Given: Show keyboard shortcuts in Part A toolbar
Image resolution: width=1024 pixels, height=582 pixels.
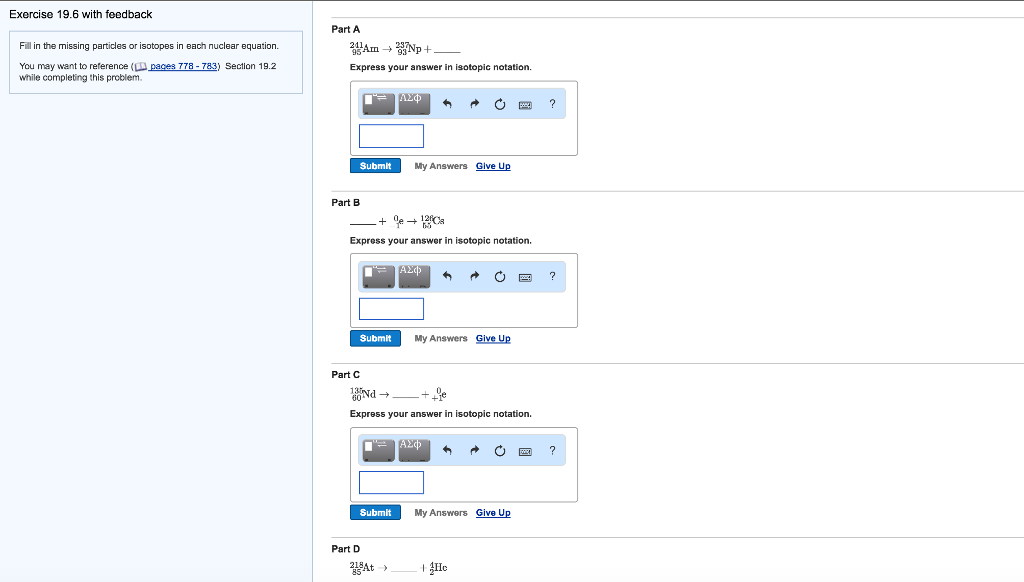Looking at the screenshot, I should [525, 104].
